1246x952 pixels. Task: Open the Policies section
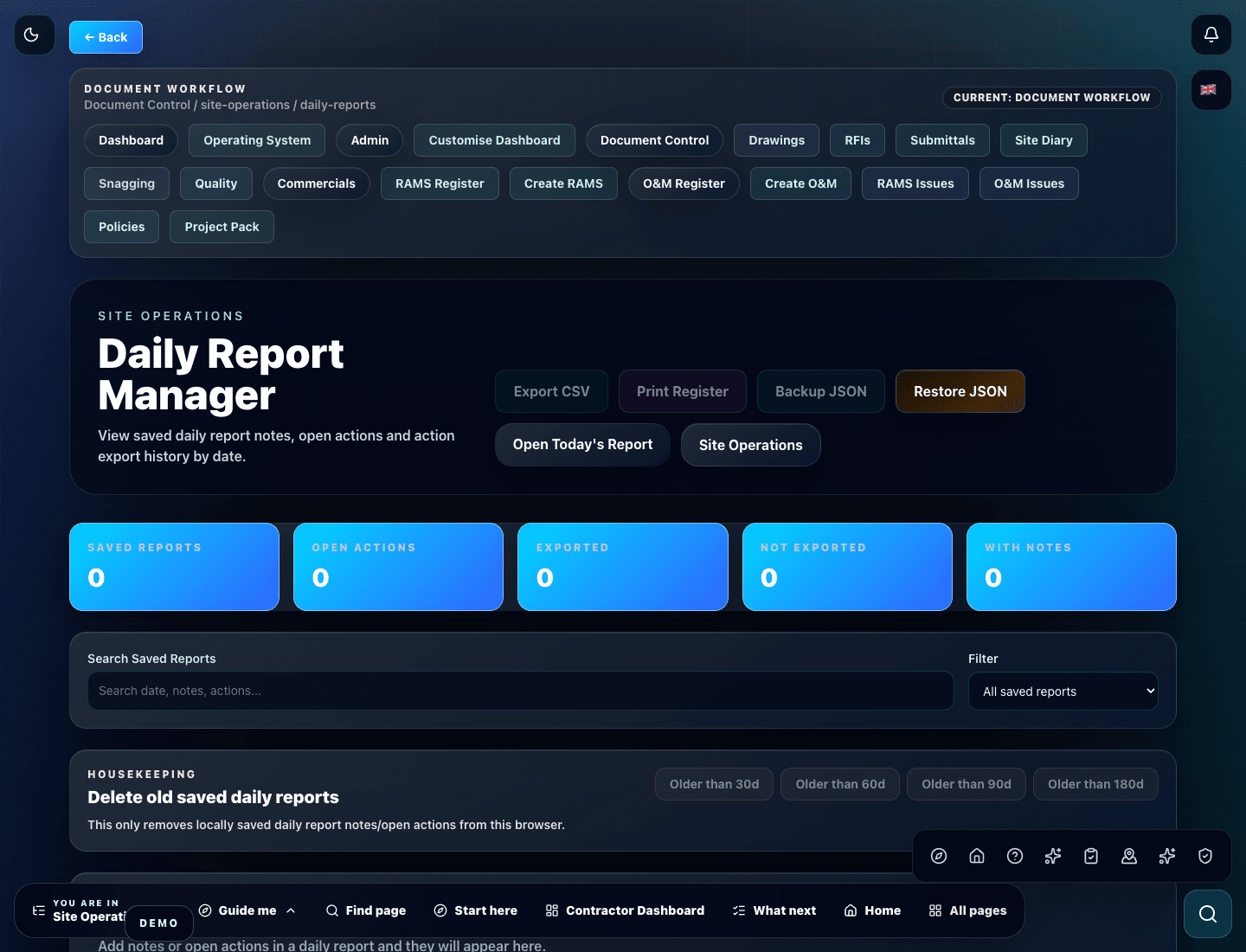(x=121, y=227)
